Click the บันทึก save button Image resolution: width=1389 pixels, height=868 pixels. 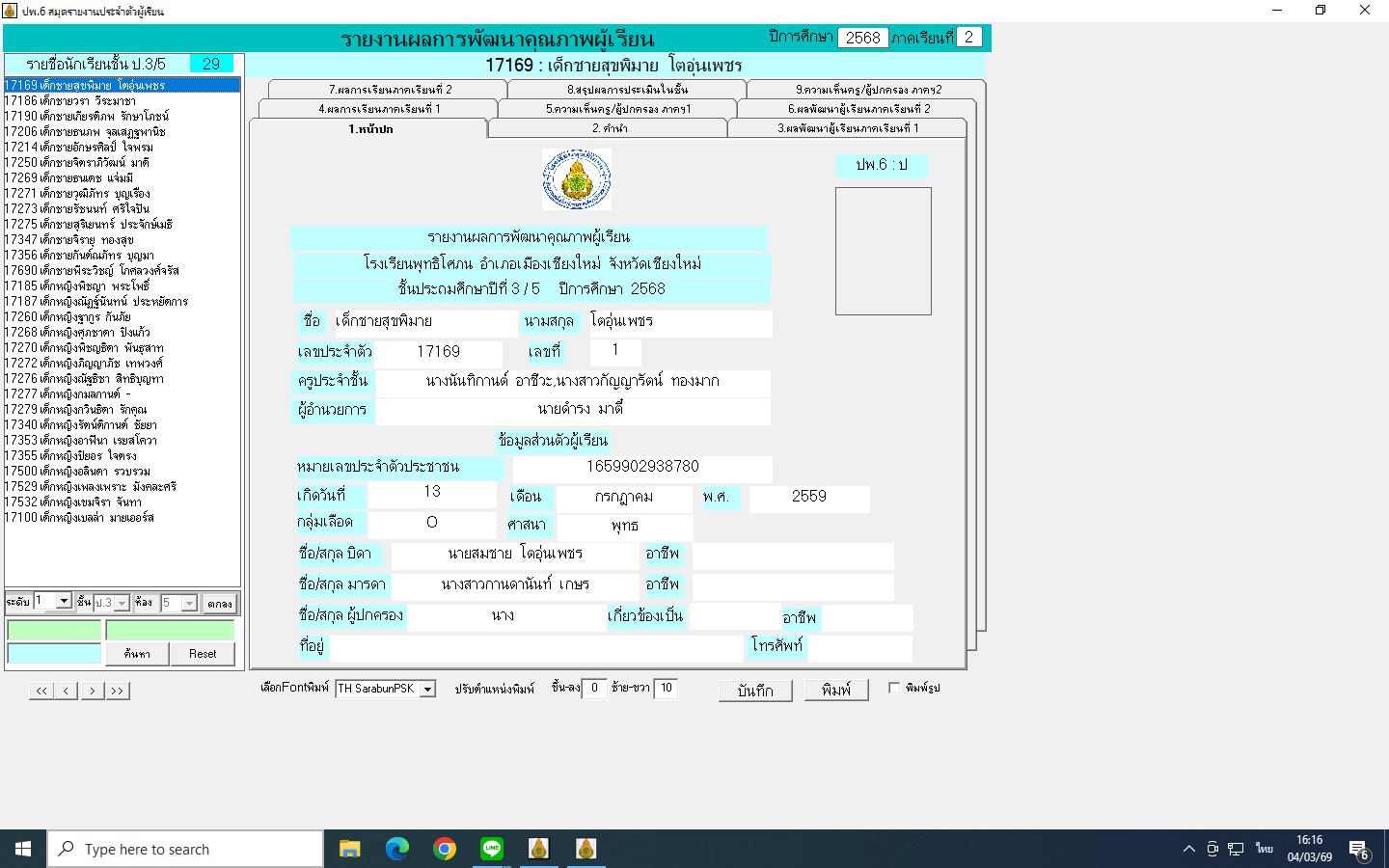755,691
